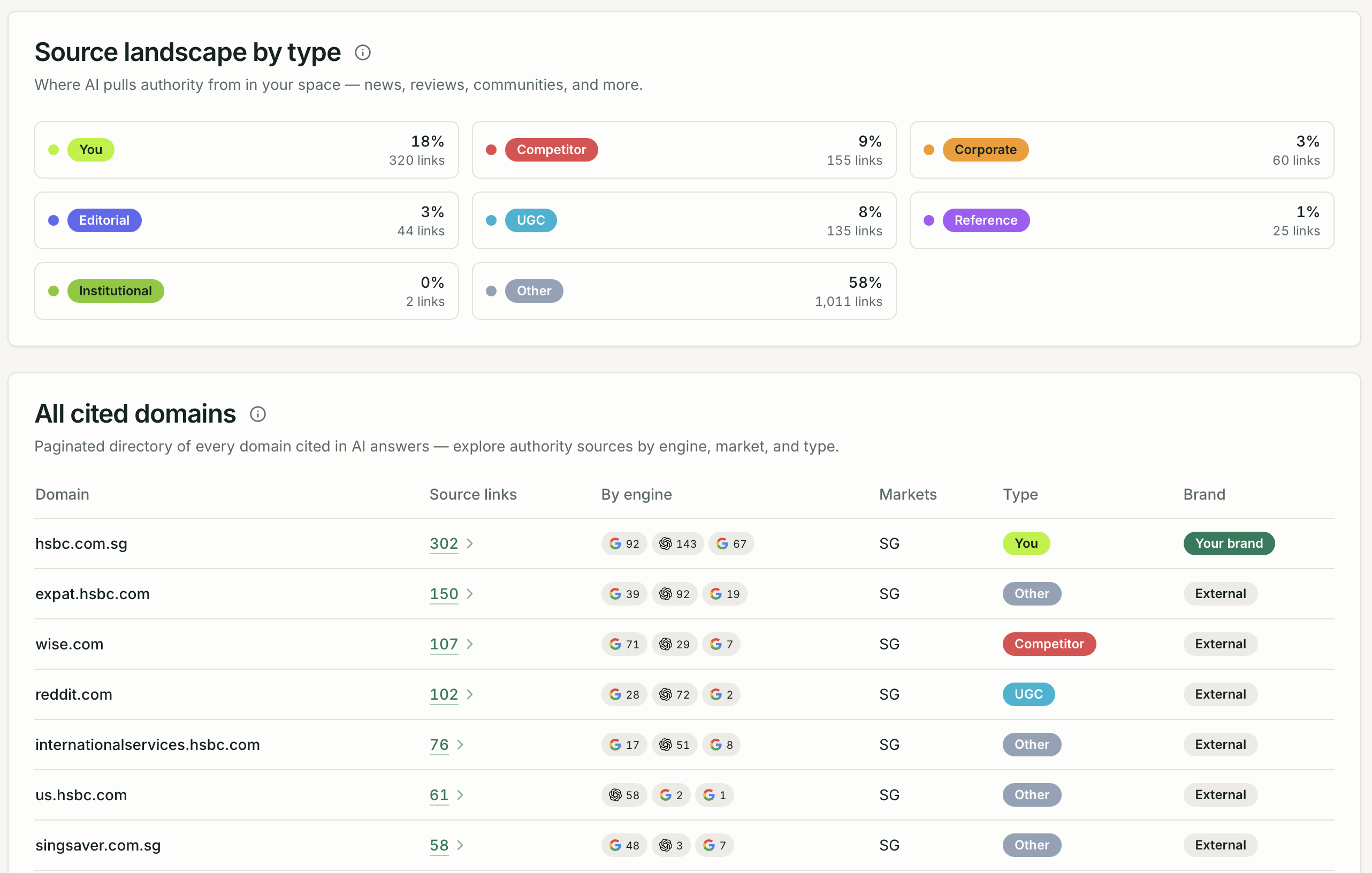Image resolution: width=1372 pixels, height=873 pixels.
Task: Sort by the Domain column header
Action: (62, 494)
